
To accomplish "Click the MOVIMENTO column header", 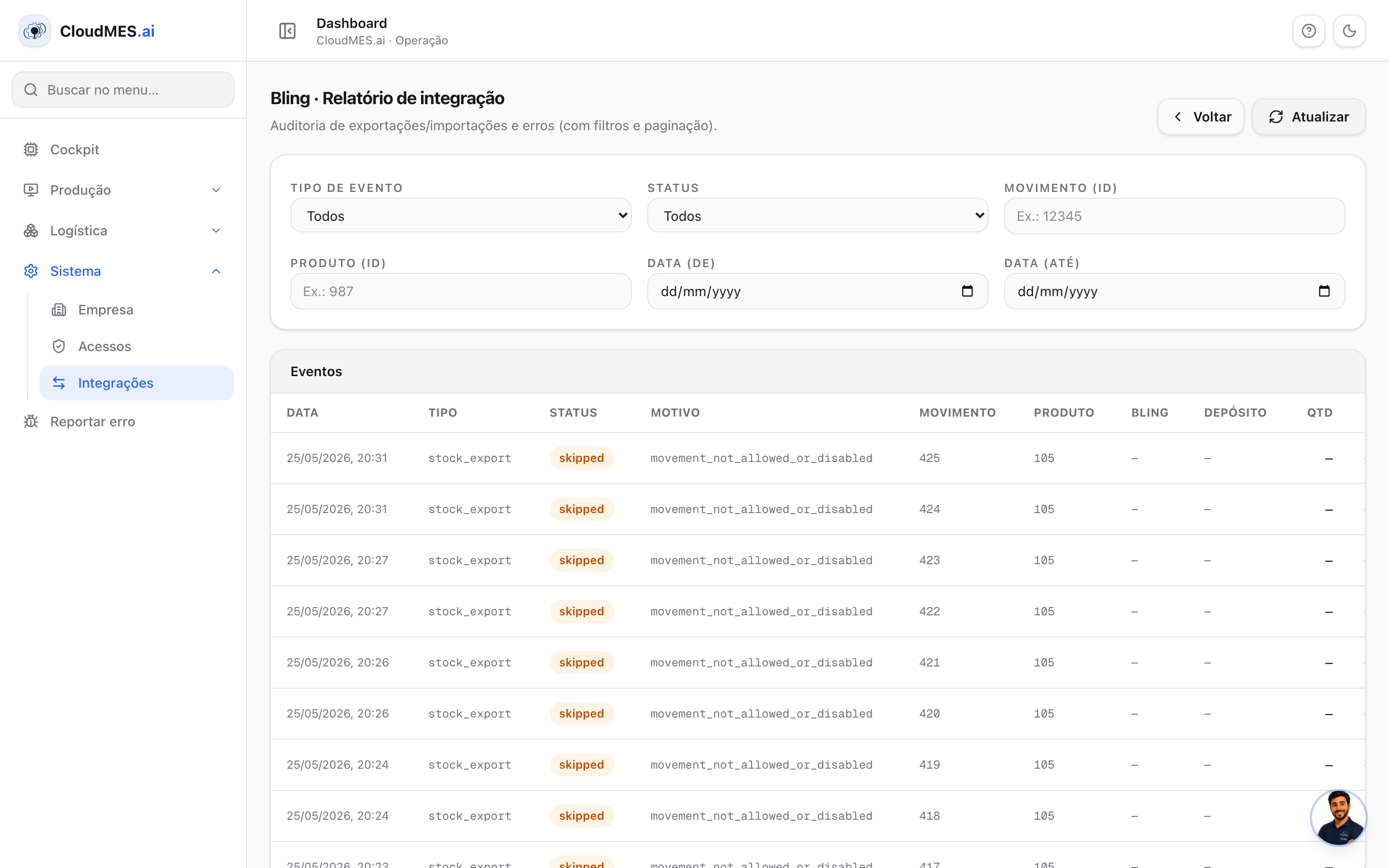I will [x=957, y=413].
